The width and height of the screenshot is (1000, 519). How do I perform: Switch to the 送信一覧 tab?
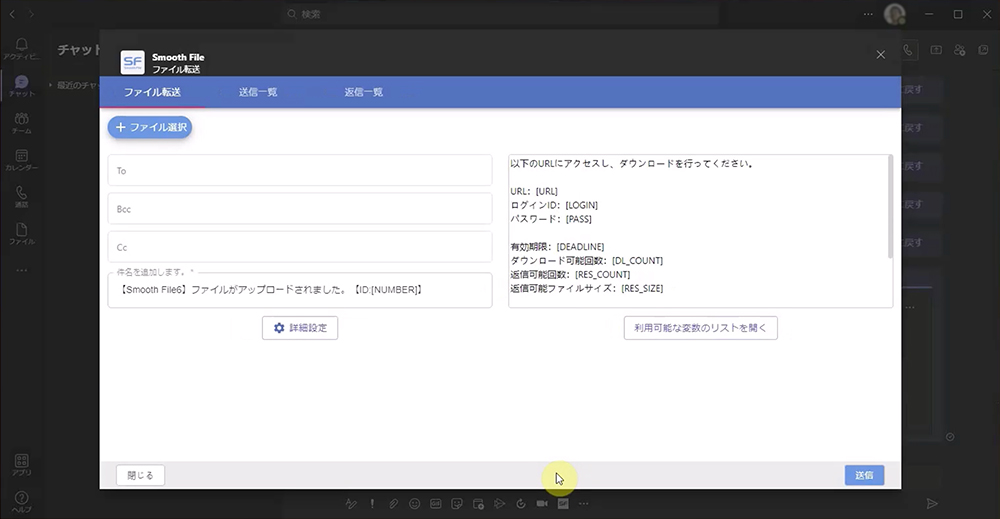(258, 92)
